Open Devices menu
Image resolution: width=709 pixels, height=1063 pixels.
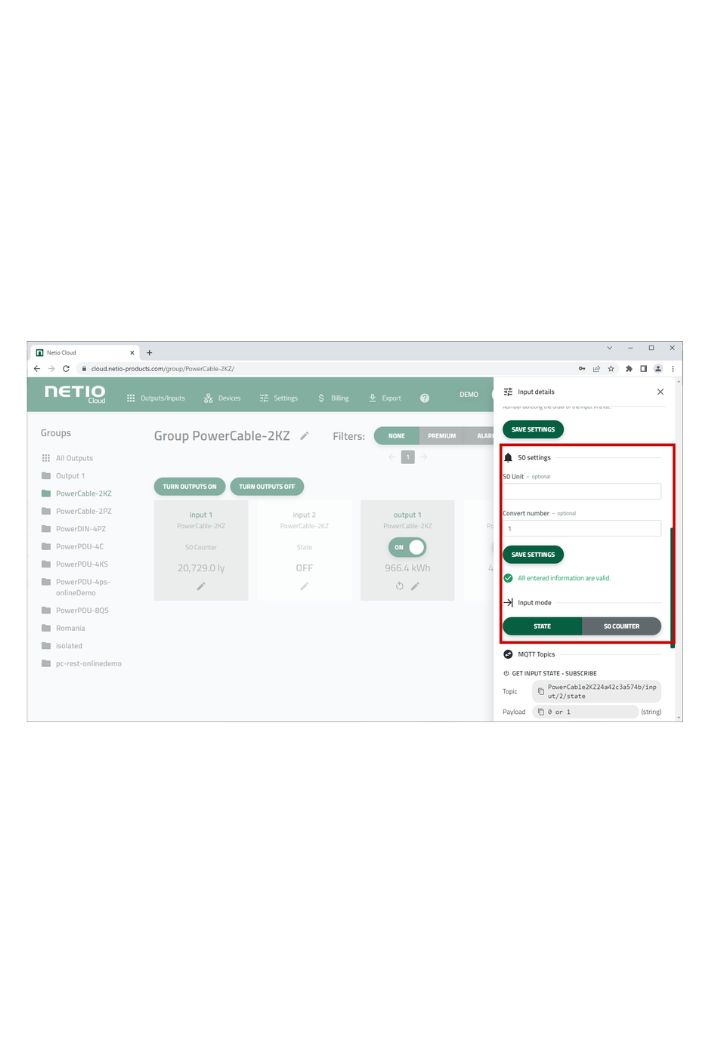222,398
